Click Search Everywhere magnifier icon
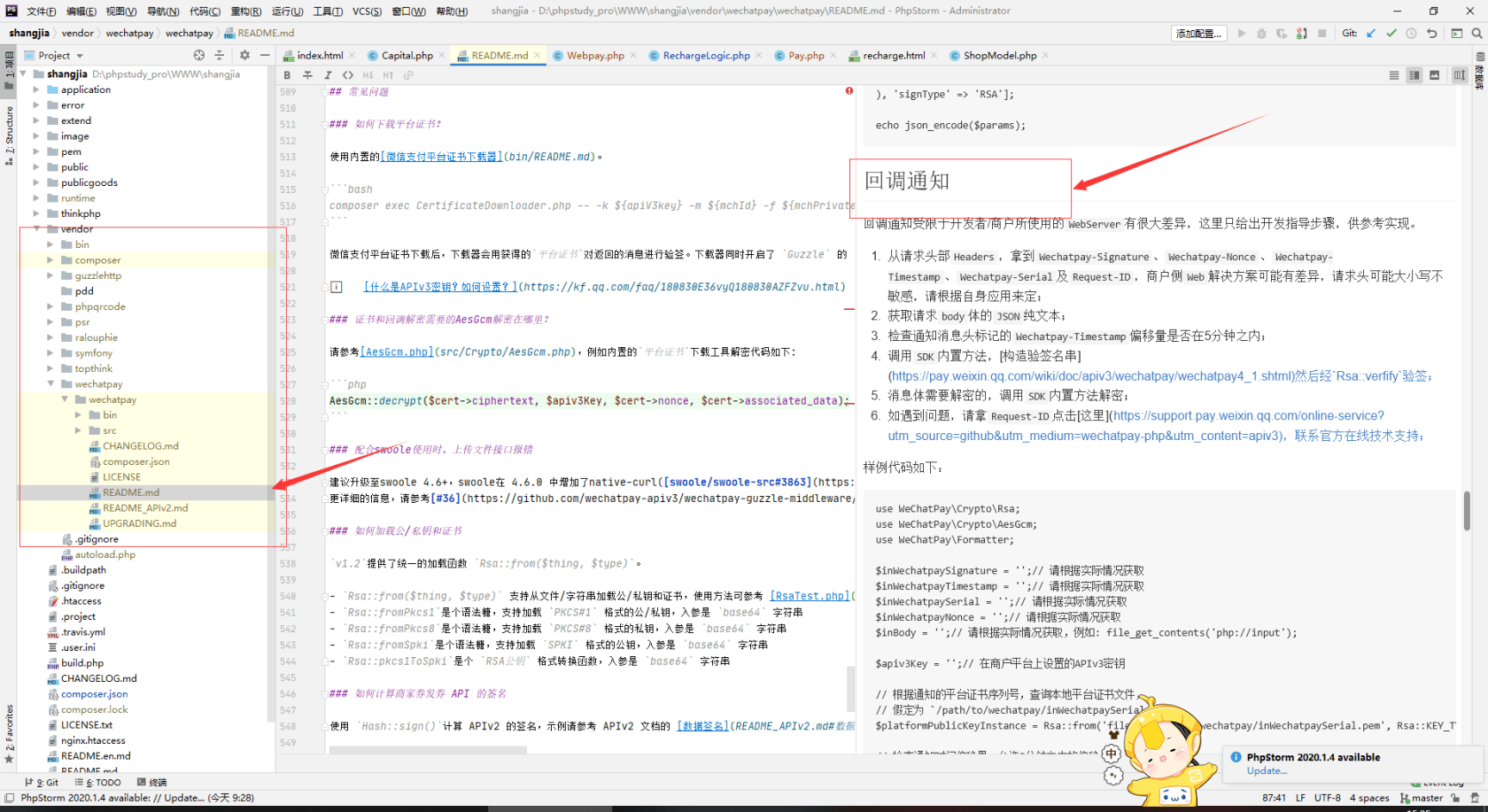 point(1477,33)
